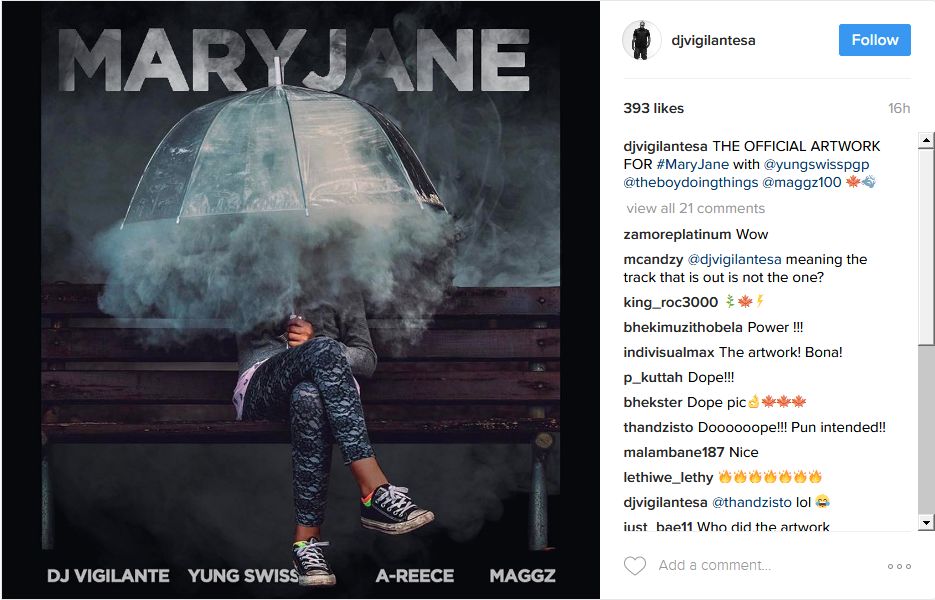935x600 pixels.
Task: Click the MaryJane artwork image
Action: coord(301,300)
